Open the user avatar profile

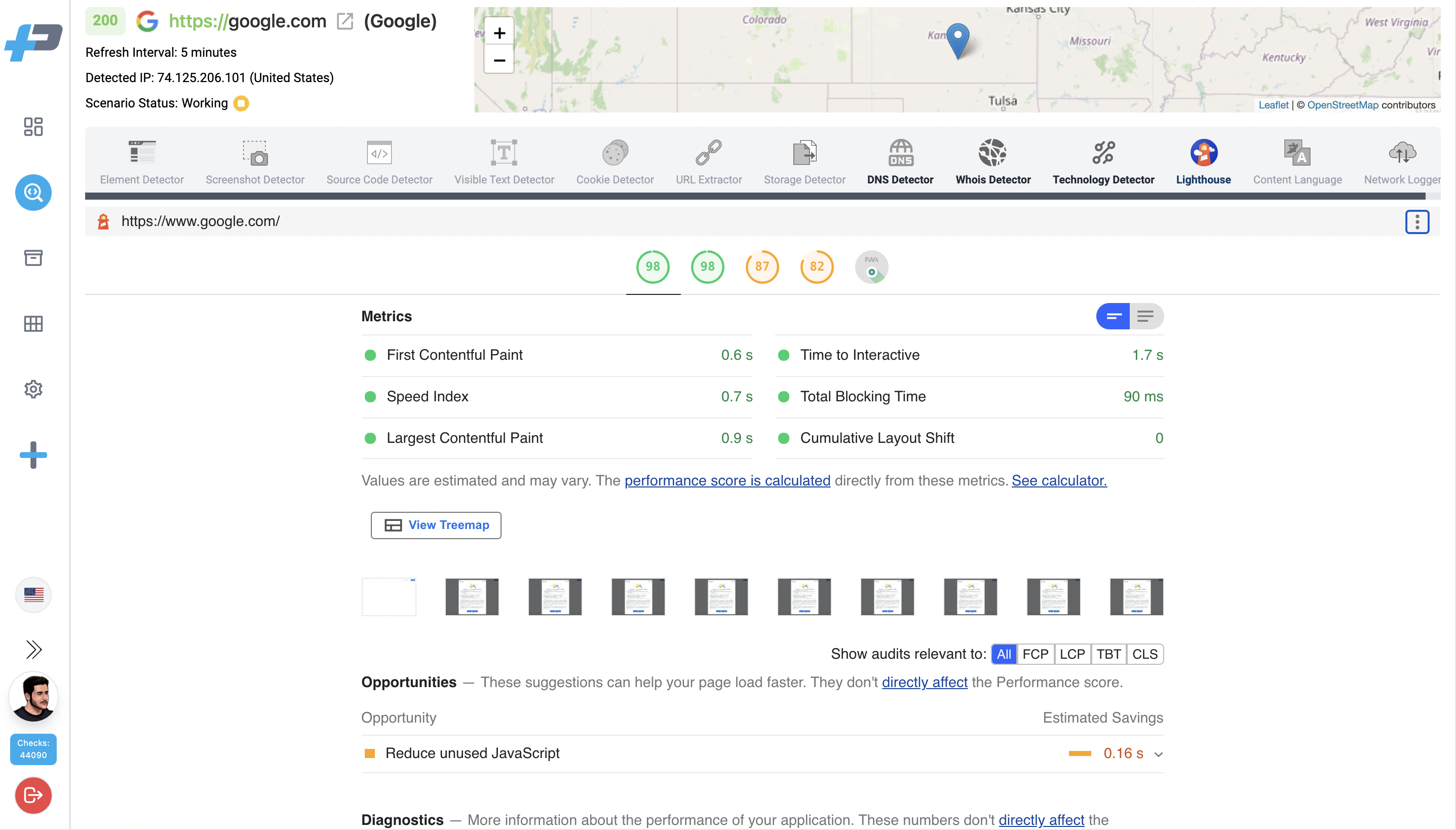tap(33, 697)
